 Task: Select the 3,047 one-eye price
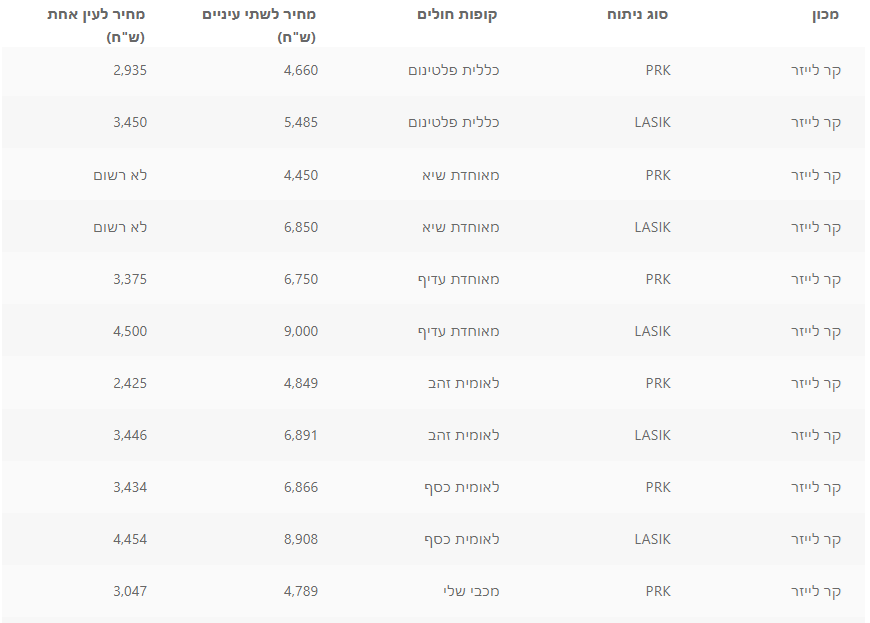point(130,591)
